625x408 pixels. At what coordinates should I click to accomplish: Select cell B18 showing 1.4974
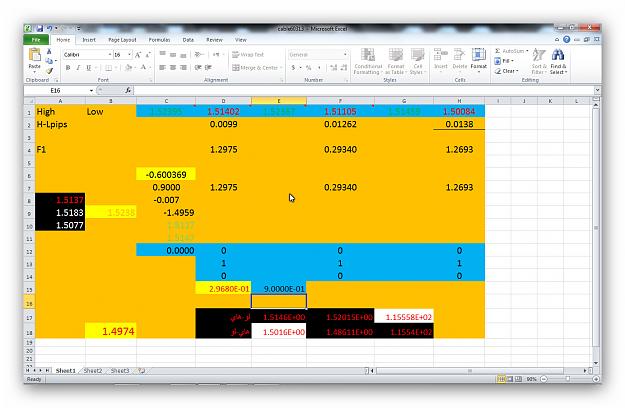tap(111, 331)
